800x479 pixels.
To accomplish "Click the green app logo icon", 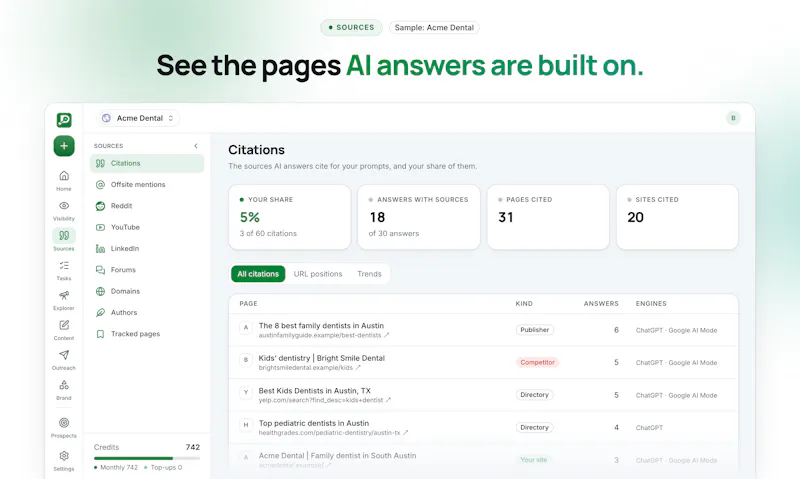I will tap(64, 120).
